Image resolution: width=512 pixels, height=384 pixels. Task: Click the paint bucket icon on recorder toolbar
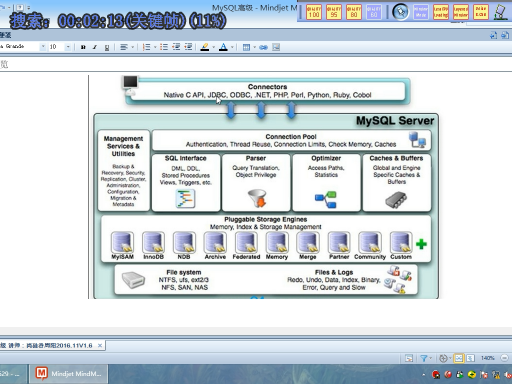click(x=501, y=12)
